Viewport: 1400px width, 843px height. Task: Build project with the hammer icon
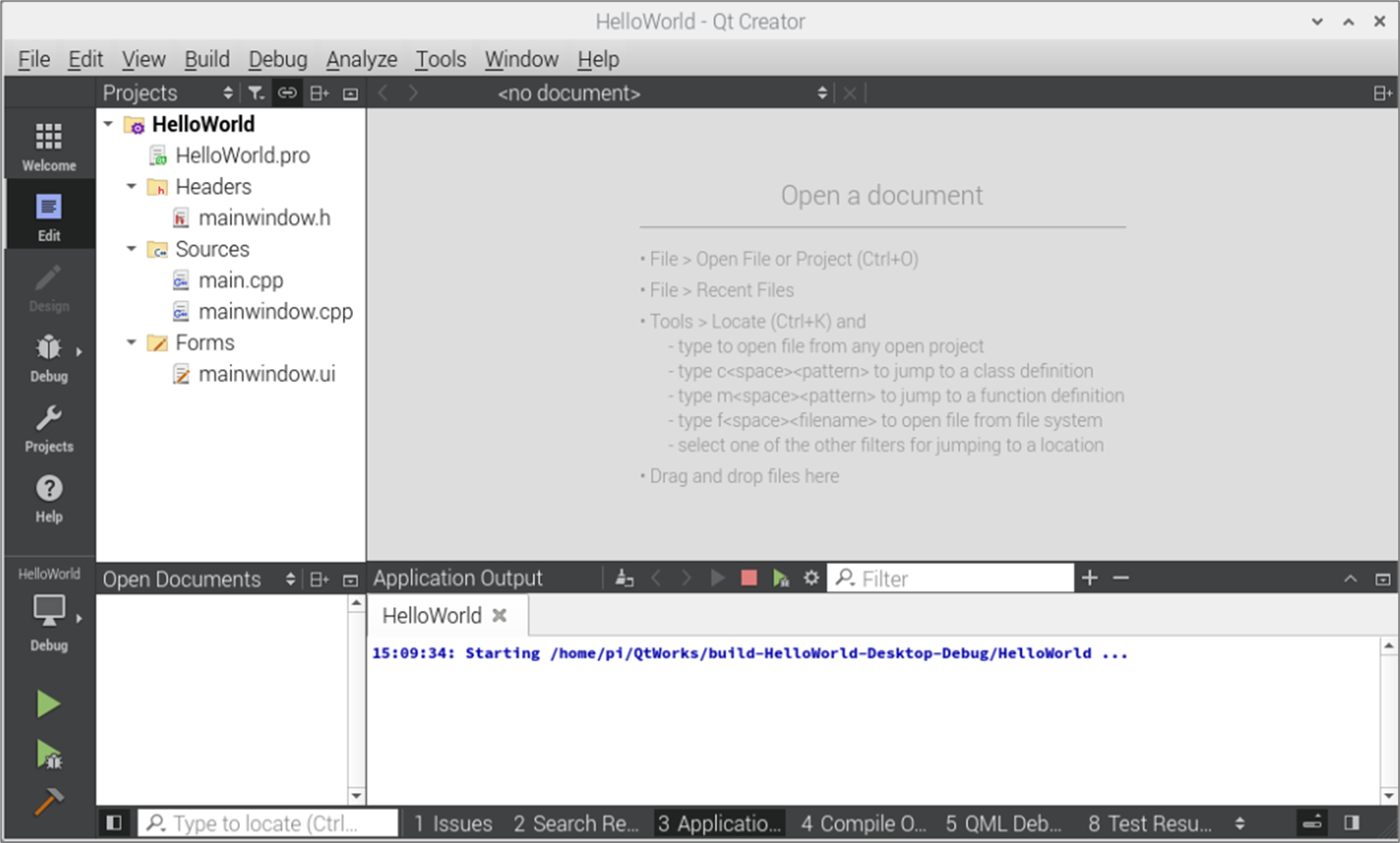[x=48, y=801]
